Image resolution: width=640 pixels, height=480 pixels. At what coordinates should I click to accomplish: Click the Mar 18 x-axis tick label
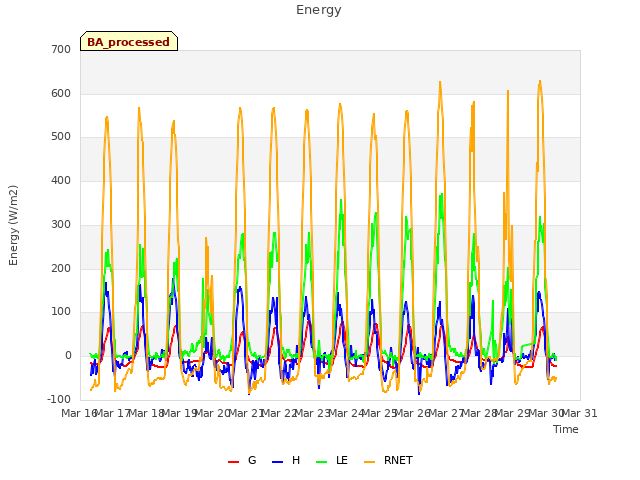(147, 413)
